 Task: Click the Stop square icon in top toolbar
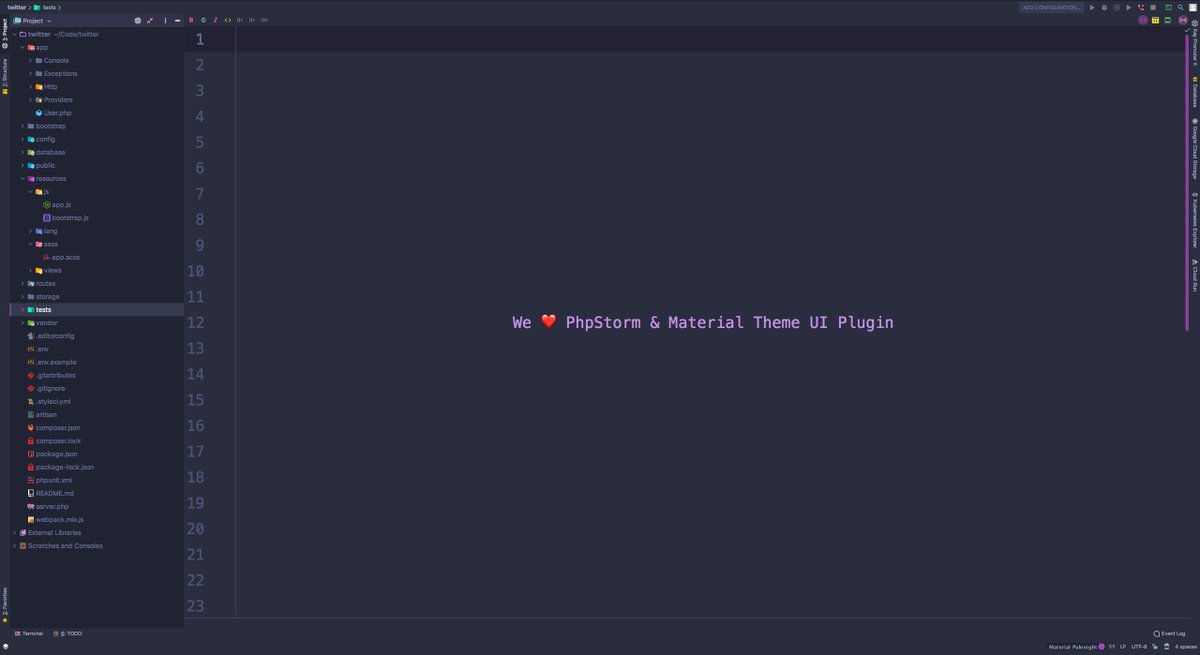tap(1153, 7)
